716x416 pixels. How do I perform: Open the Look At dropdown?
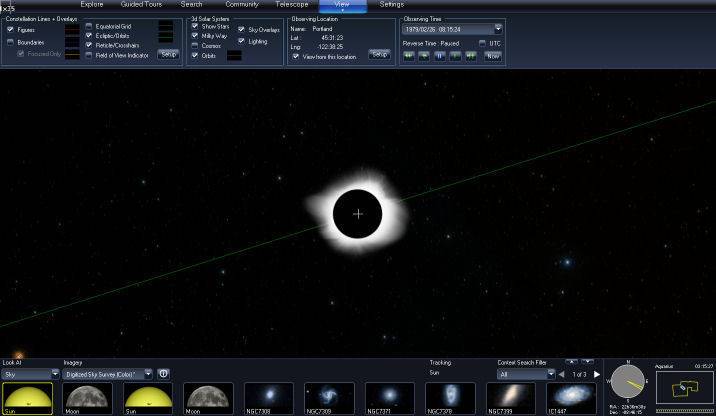coord(28,373)
